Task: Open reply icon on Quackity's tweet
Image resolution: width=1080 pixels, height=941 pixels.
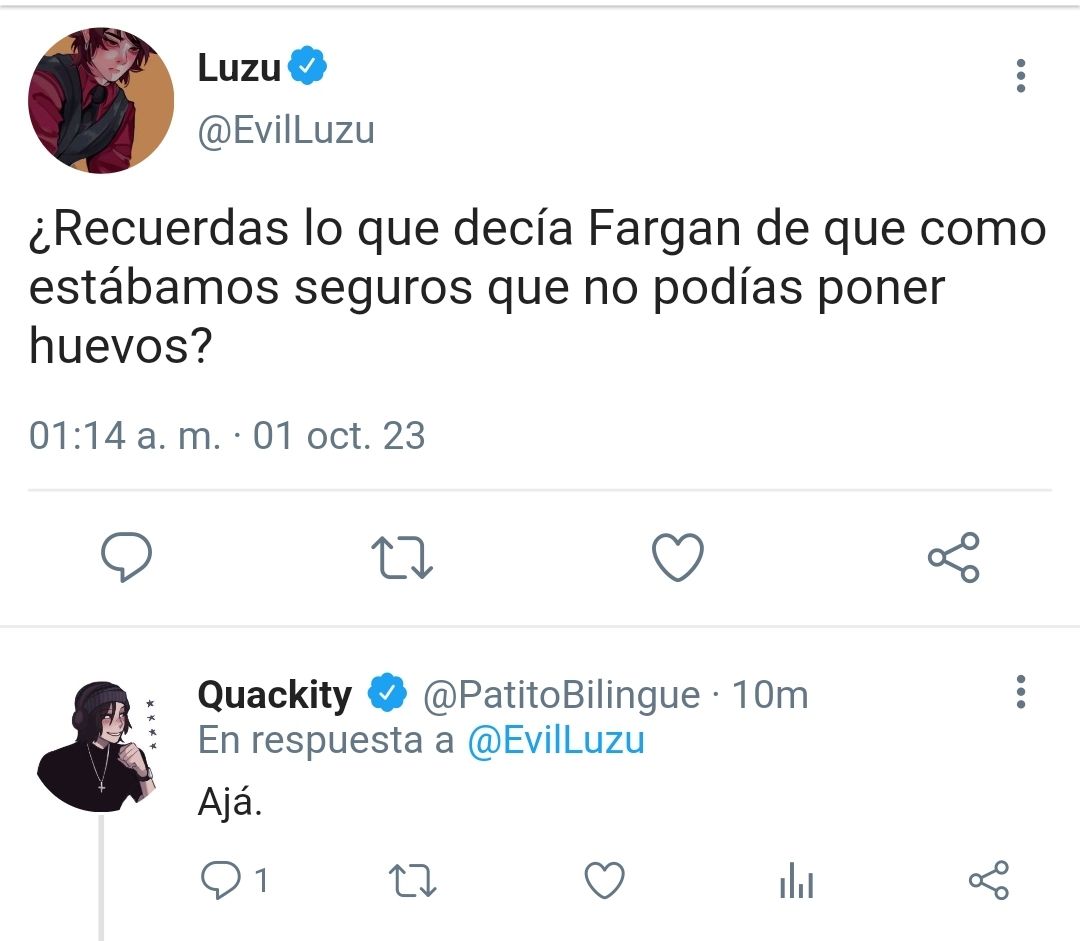Action: (x=220, y=880)
